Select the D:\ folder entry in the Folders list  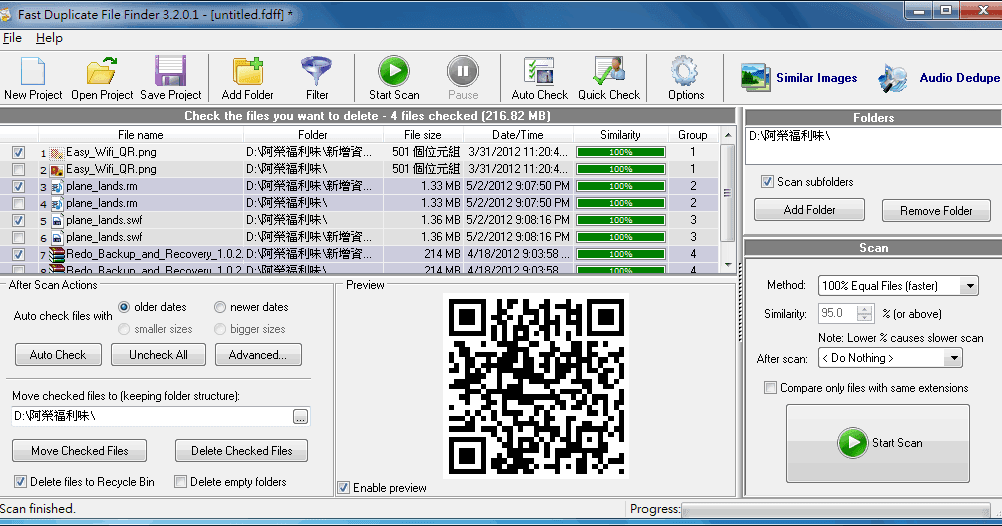(790, 136)
